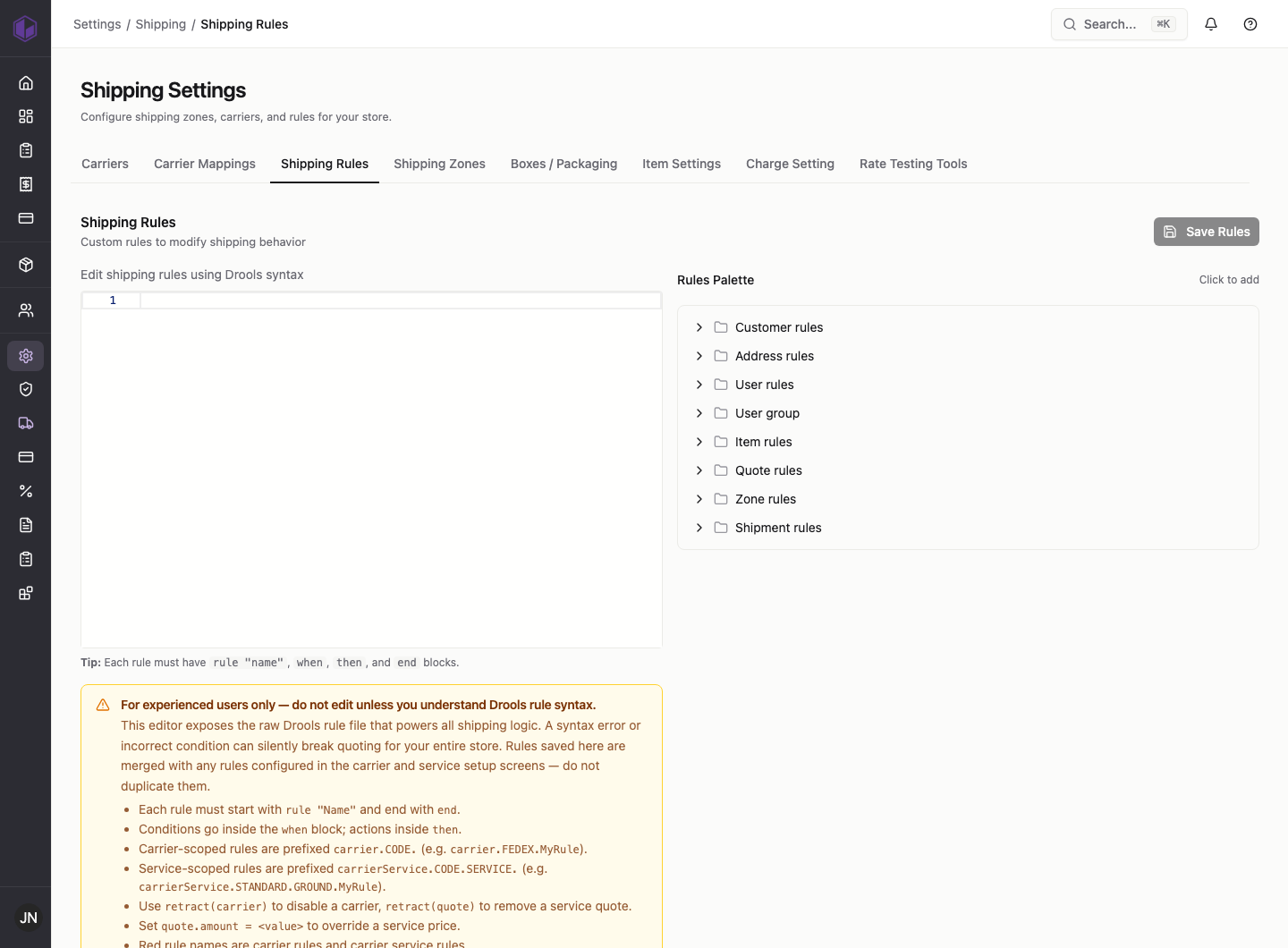Open the Item Settings tab
Image resolution: width=1288 pixels, height=948 pixels.
pos(682,164)
